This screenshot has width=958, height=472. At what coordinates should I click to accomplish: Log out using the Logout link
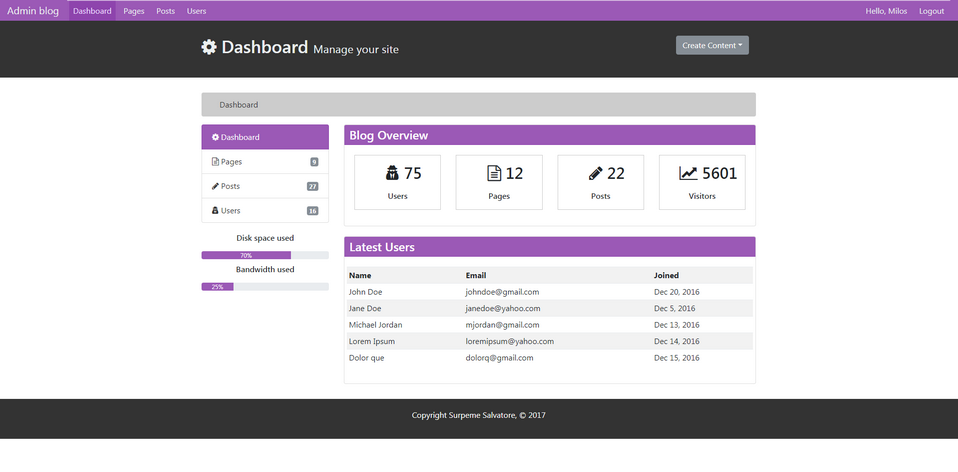click(931, 11)
